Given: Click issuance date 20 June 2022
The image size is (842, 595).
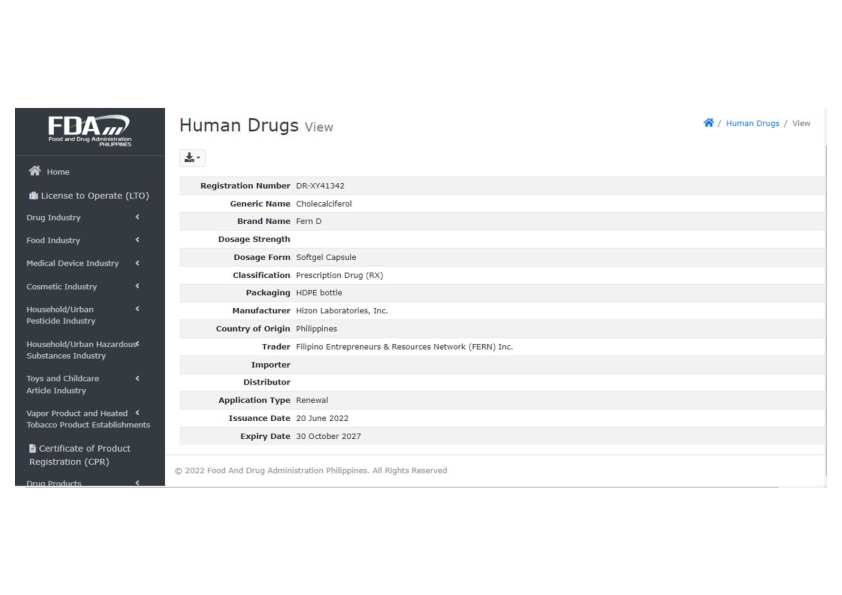Looking at the screenshot, I should coord(322,418).
